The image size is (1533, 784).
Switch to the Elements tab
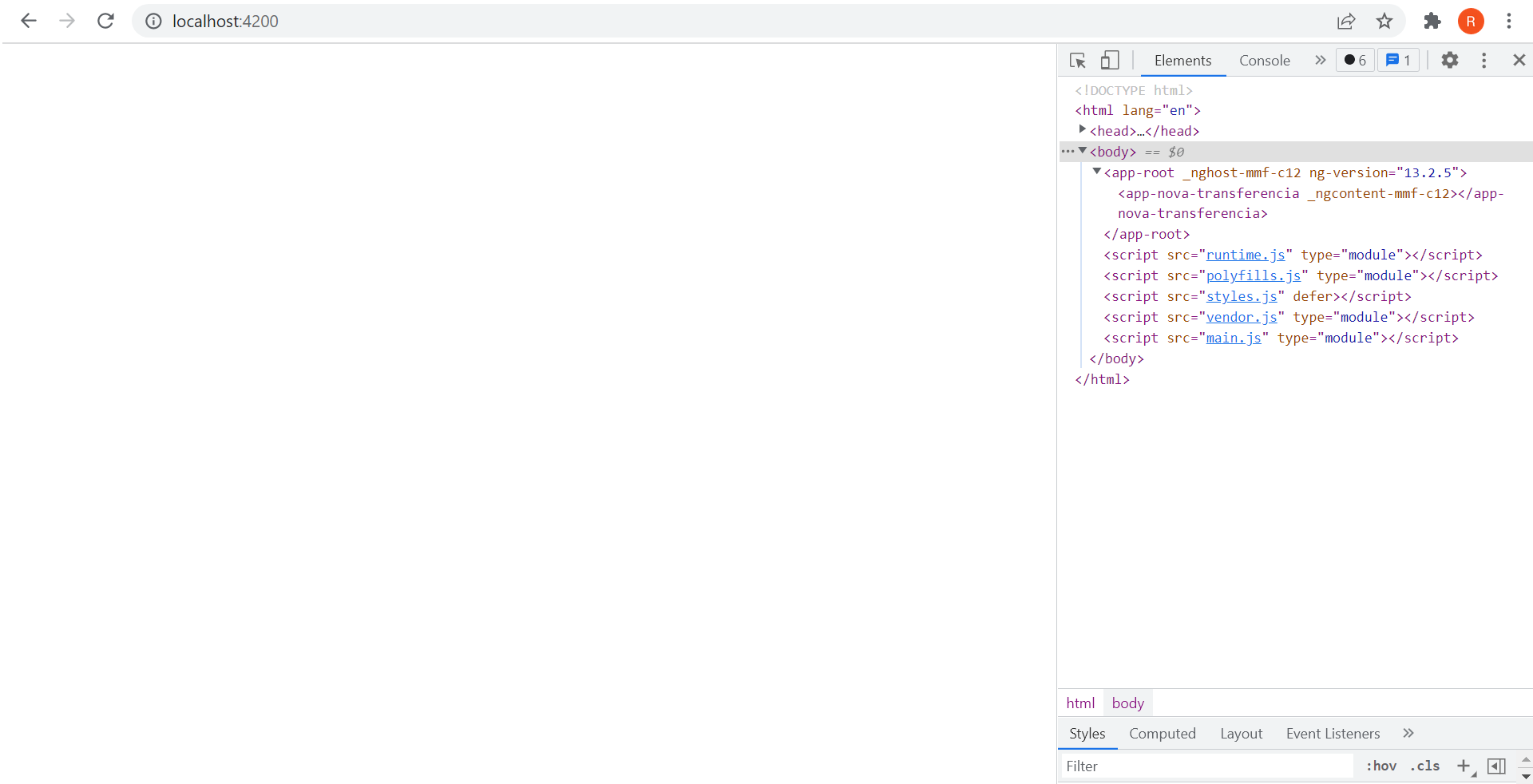[x=1182, y=61]
